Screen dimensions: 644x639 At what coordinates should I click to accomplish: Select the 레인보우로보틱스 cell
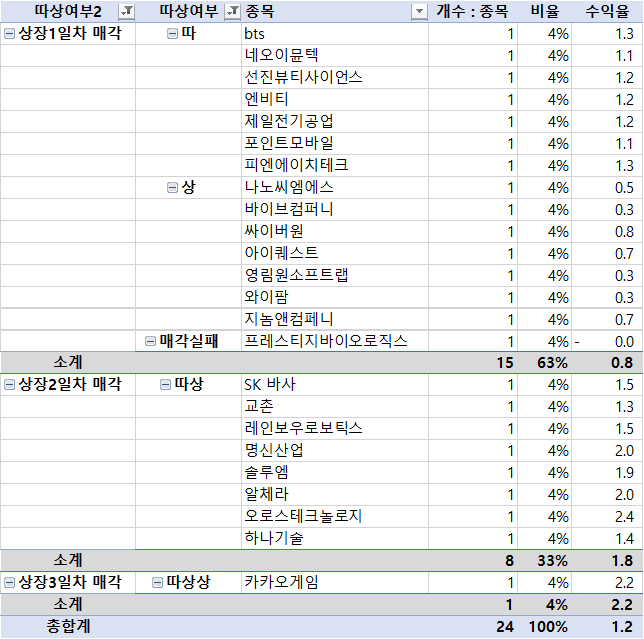click(x=335, y=429)
